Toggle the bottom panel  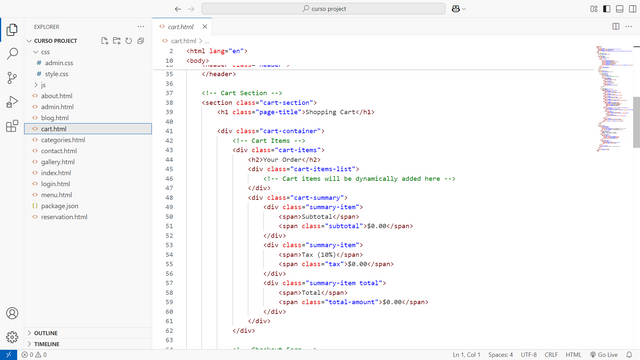tap(620, 9)
